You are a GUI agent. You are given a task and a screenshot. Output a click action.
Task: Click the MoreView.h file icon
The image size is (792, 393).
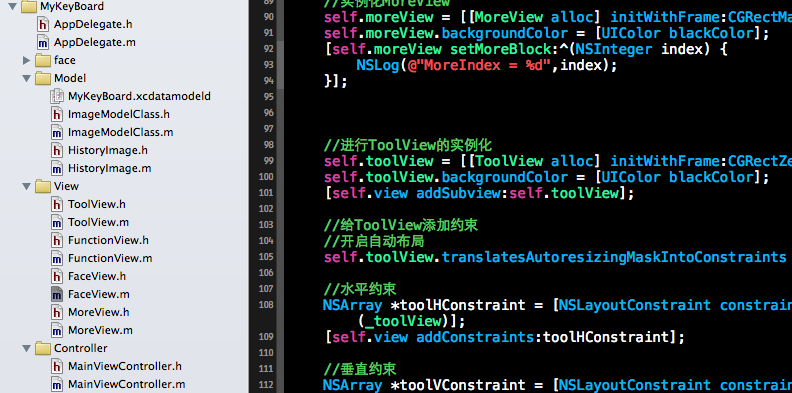(x=57, y=313)
